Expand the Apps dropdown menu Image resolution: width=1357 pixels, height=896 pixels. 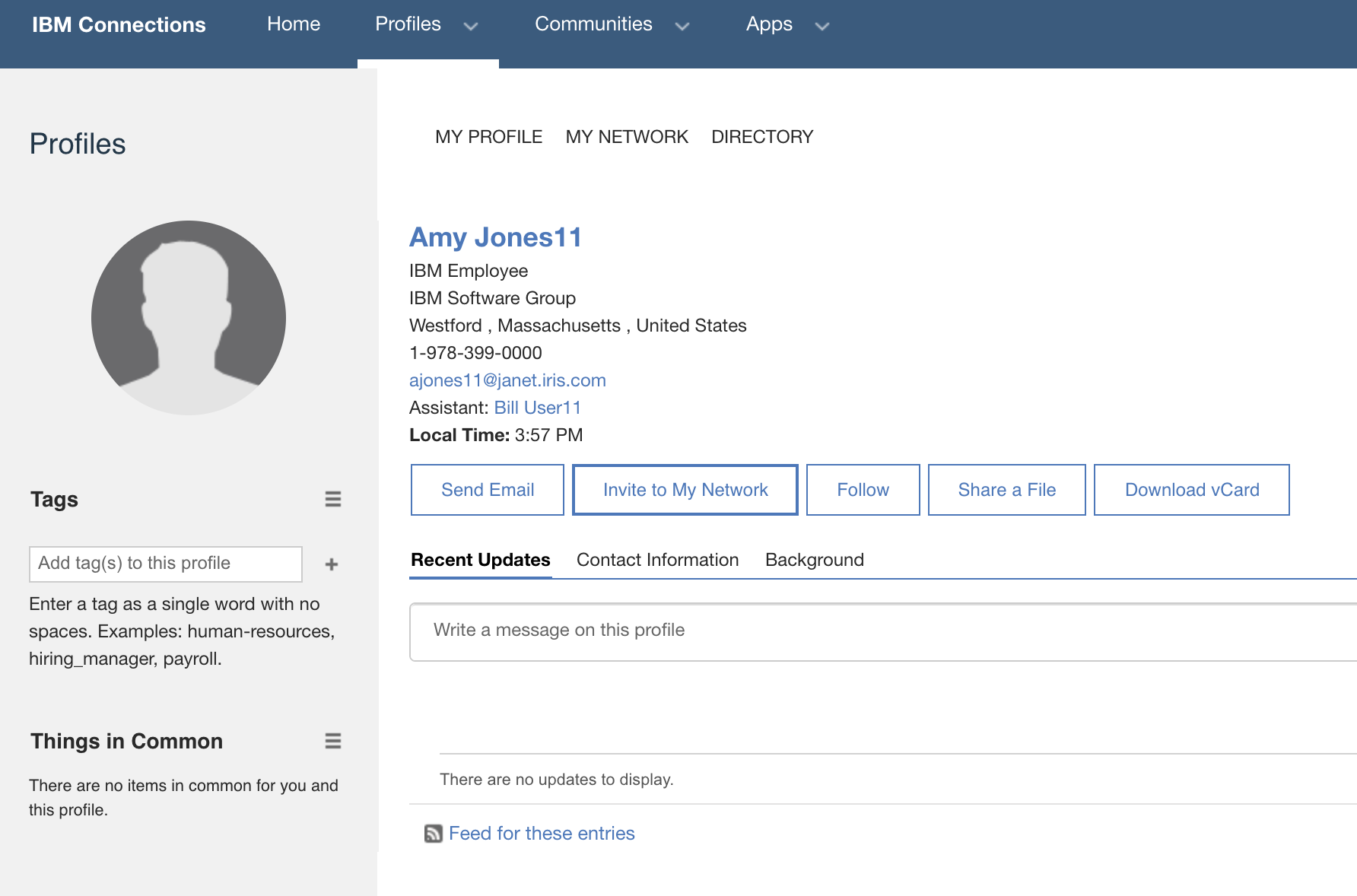[x=822, y=27]
